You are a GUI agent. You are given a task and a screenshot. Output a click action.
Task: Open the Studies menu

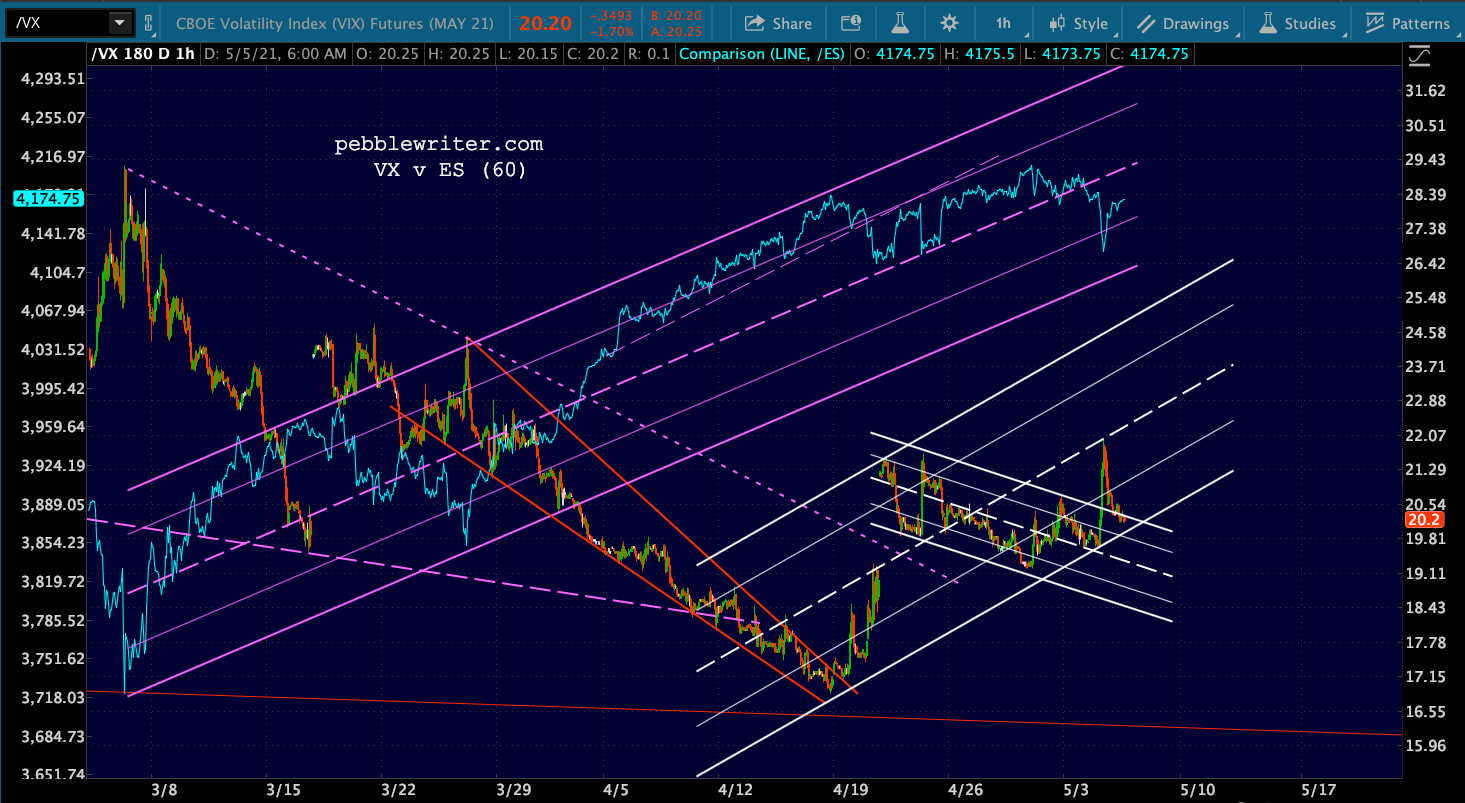click(1297, 23)
